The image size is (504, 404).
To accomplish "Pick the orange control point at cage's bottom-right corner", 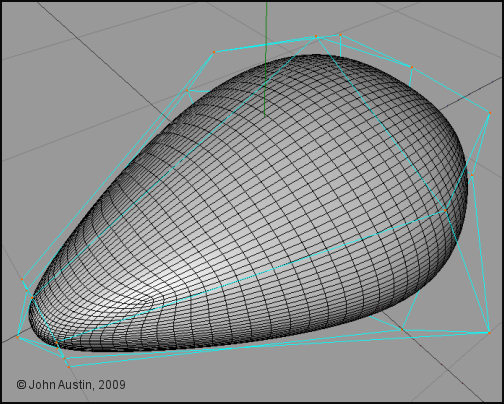I will click(489, 333).
